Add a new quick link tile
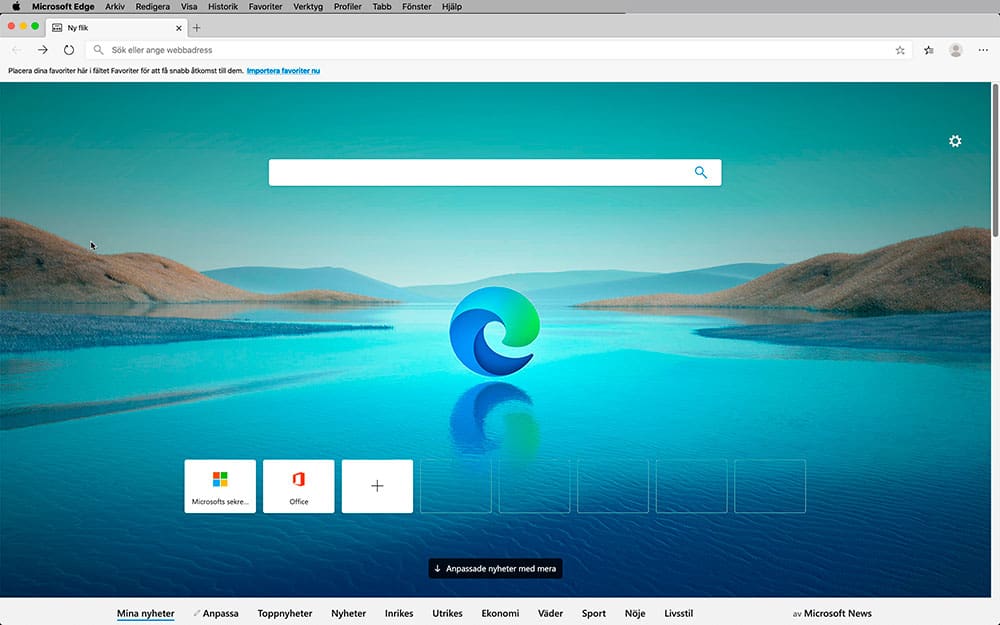Screen dimensions: 1000x625 [377, 486]
